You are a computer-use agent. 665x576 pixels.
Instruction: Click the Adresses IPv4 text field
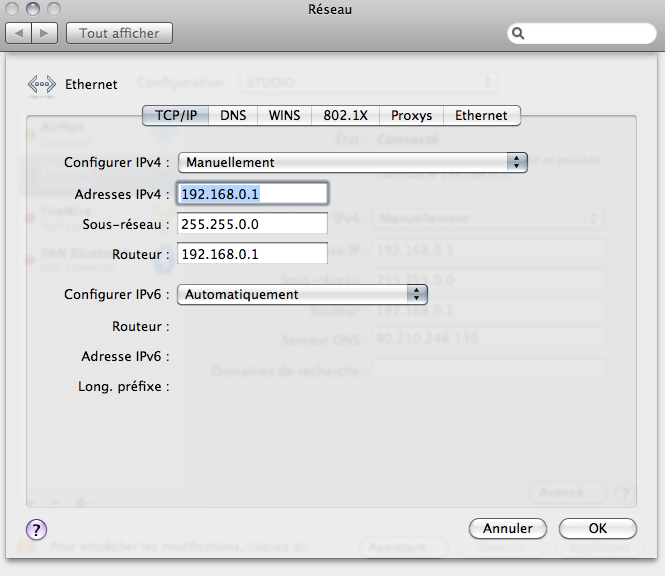(252, 193)
